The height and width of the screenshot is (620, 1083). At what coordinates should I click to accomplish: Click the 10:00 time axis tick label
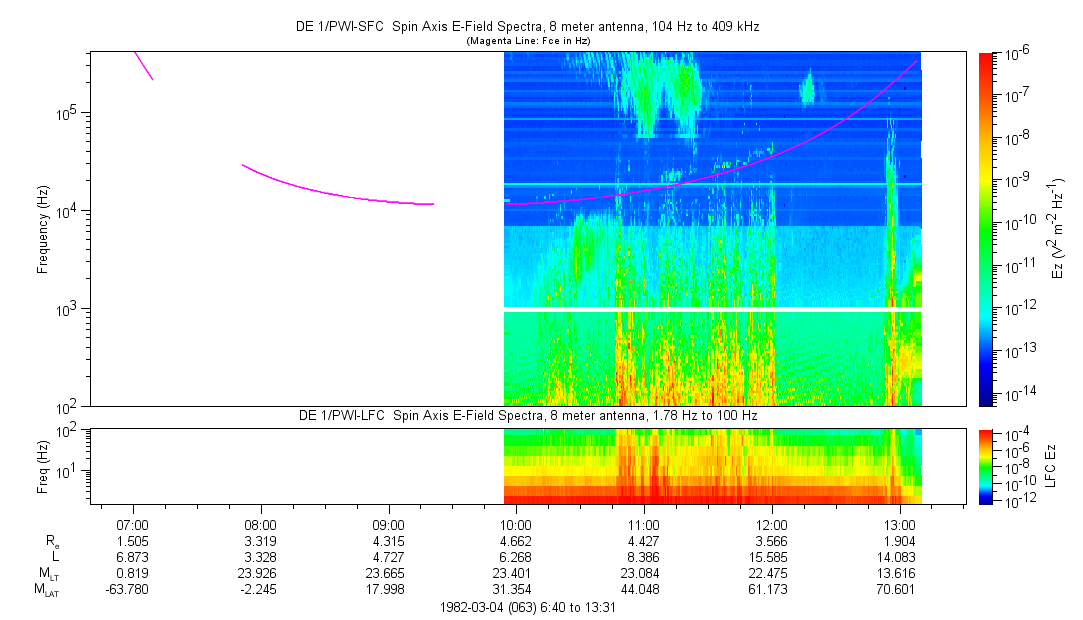tap(516, 524)
